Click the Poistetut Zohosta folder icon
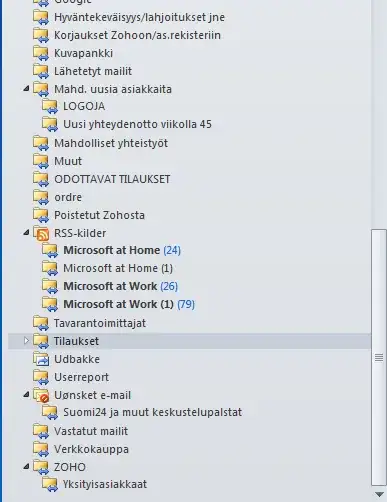The image size is (387, 502). [x=41, y=215]
